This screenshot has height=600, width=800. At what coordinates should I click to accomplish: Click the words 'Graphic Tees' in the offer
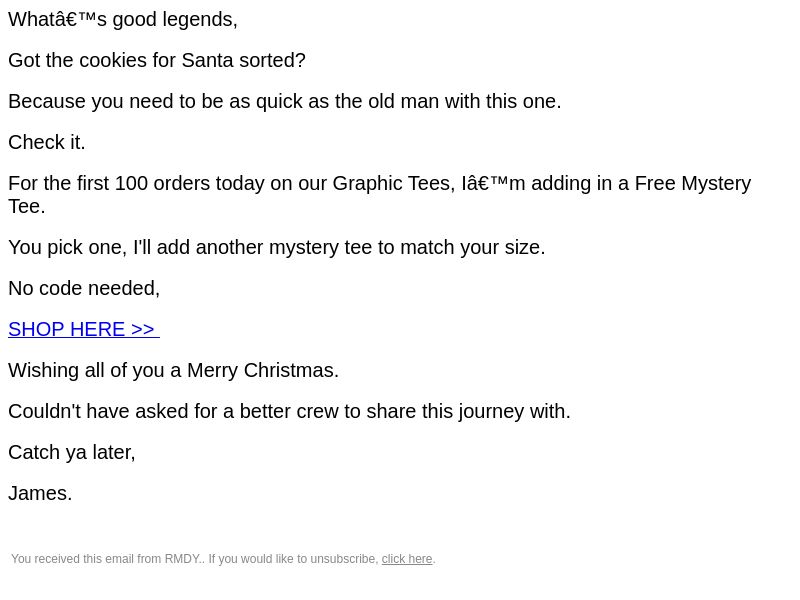coord(393,183)
